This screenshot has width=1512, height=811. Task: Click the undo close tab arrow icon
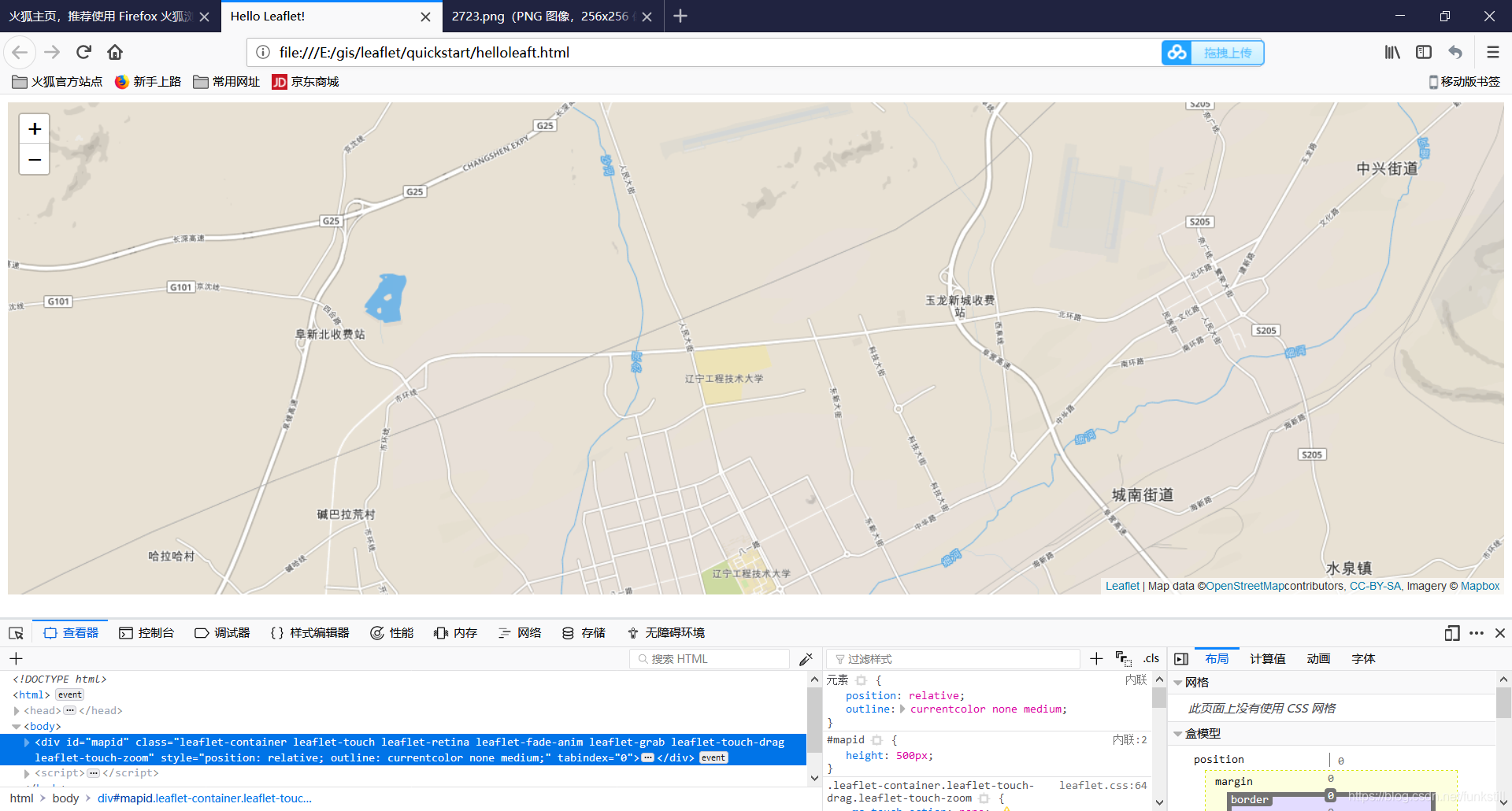click(1455, 52)
